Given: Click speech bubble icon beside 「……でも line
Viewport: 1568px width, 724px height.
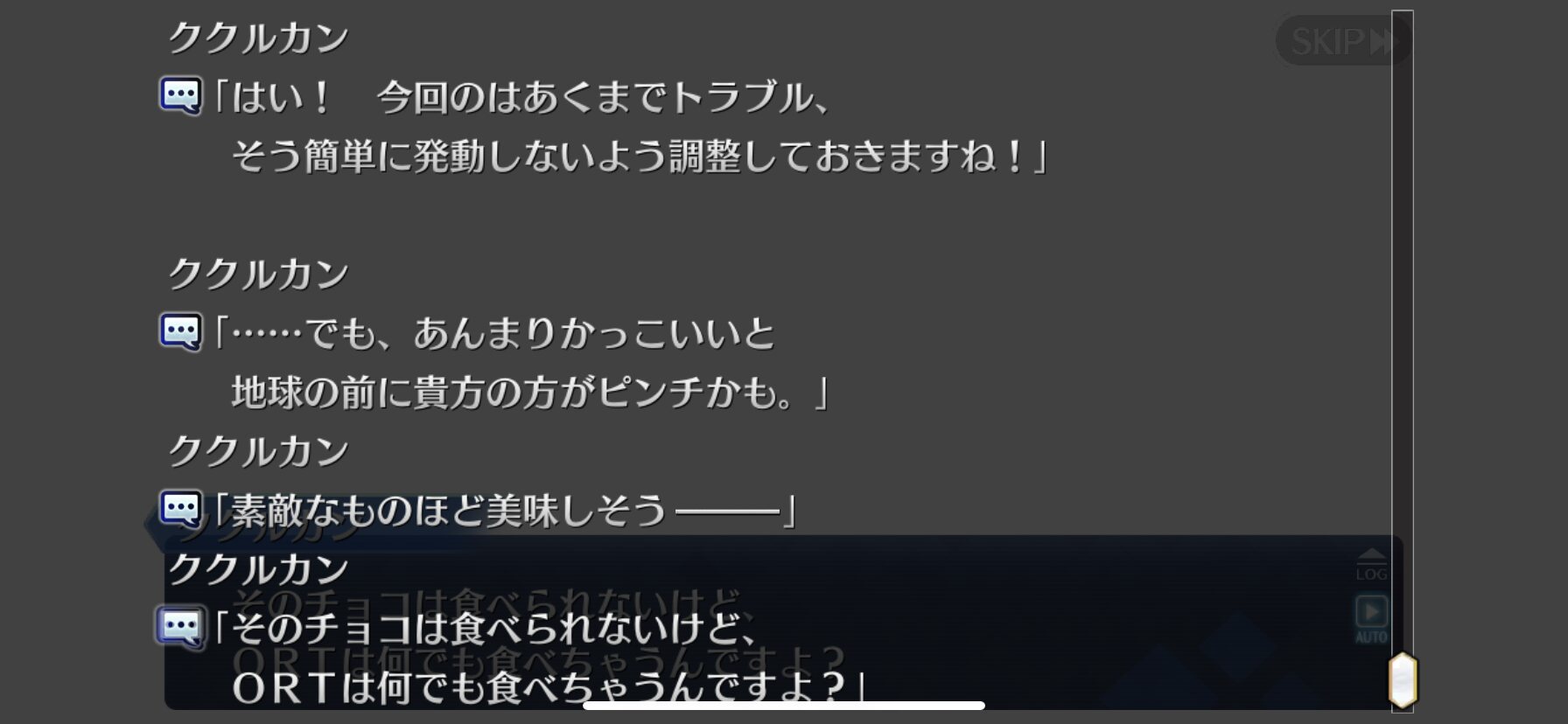Looking at the screenshot, I should pos(181,331).
